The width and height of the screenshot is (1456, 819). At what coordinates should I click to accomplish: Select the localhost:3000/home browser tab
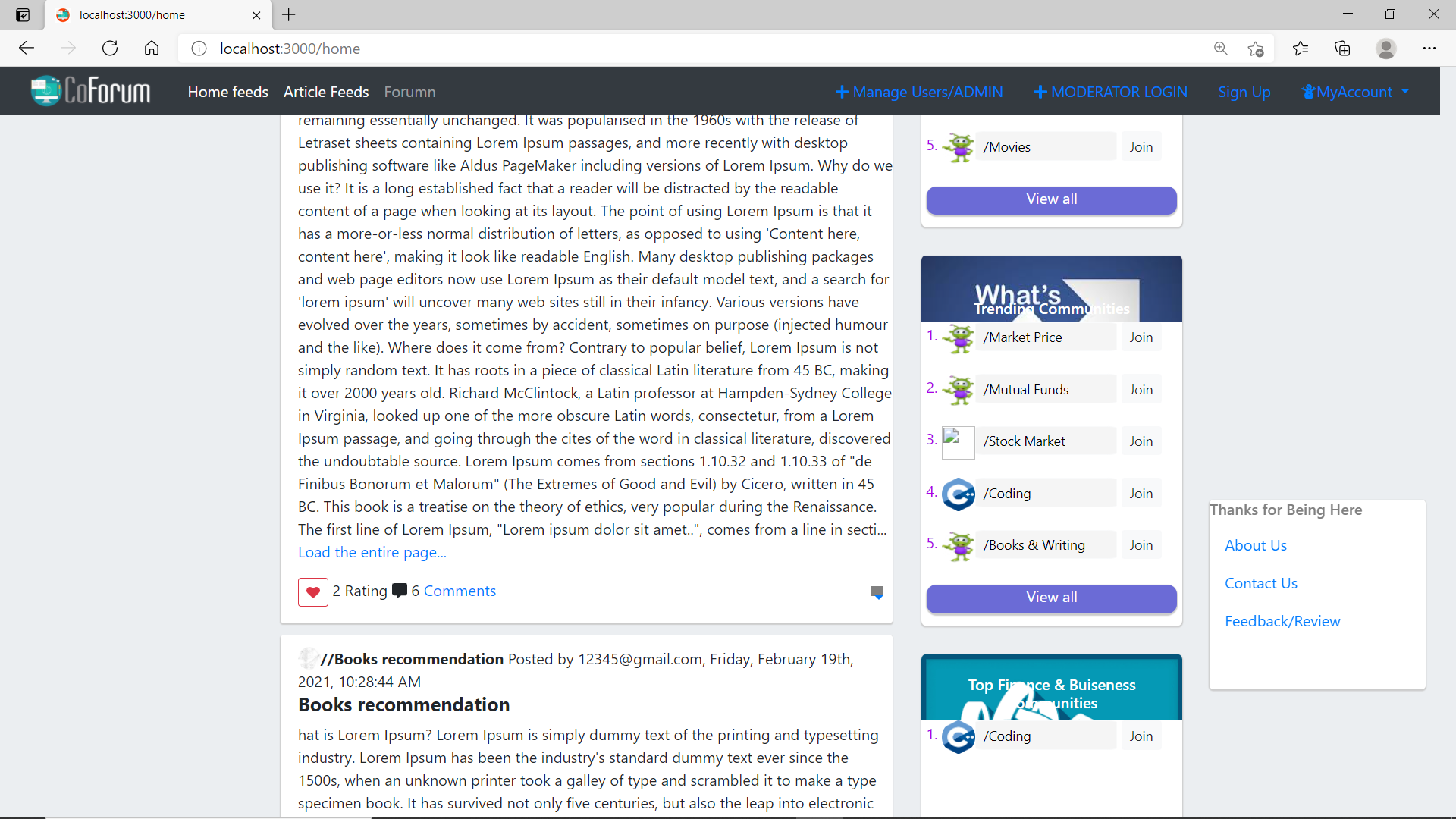tap(144, 14)
